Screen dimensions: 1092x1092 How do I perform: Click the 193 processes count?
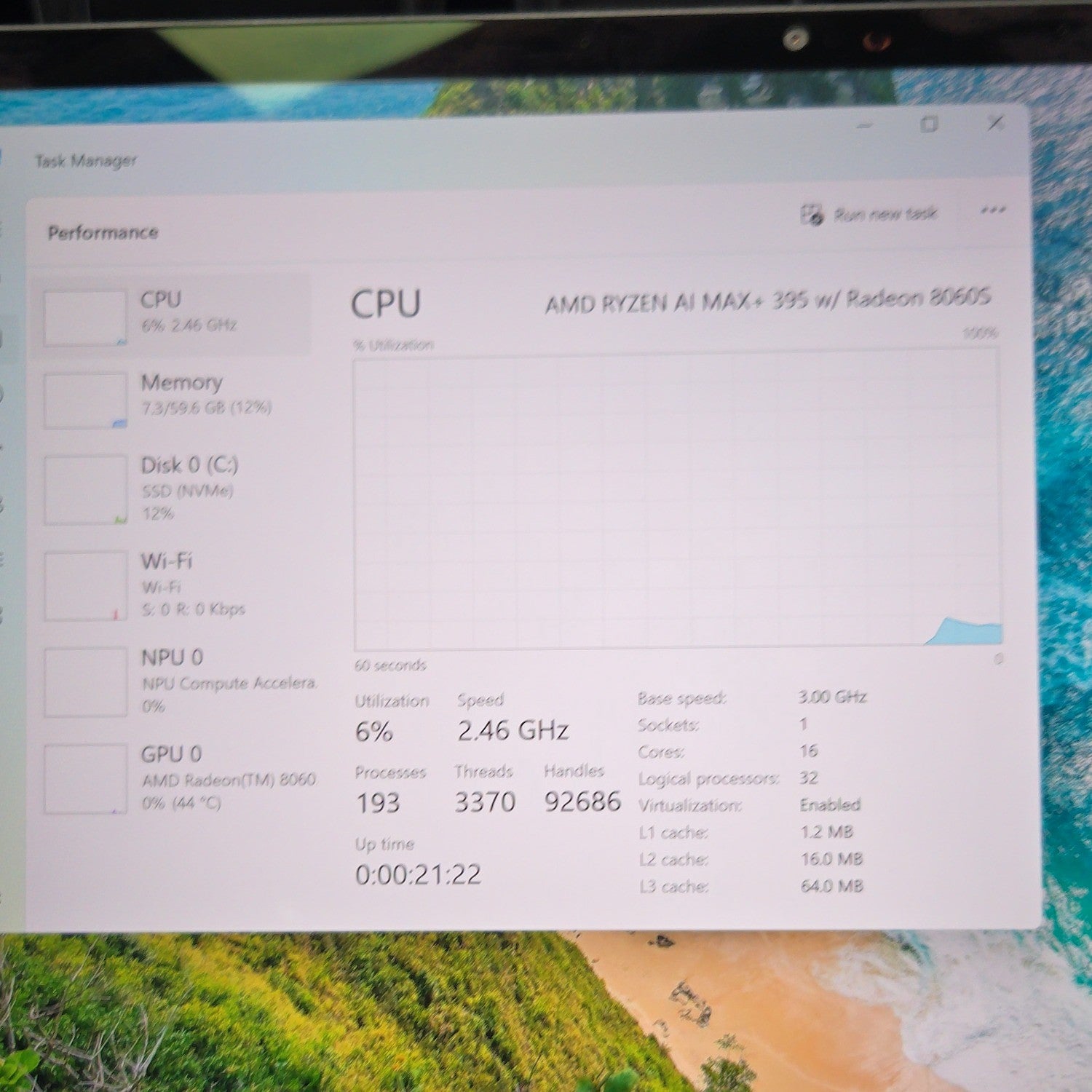(x=378, y=803)
